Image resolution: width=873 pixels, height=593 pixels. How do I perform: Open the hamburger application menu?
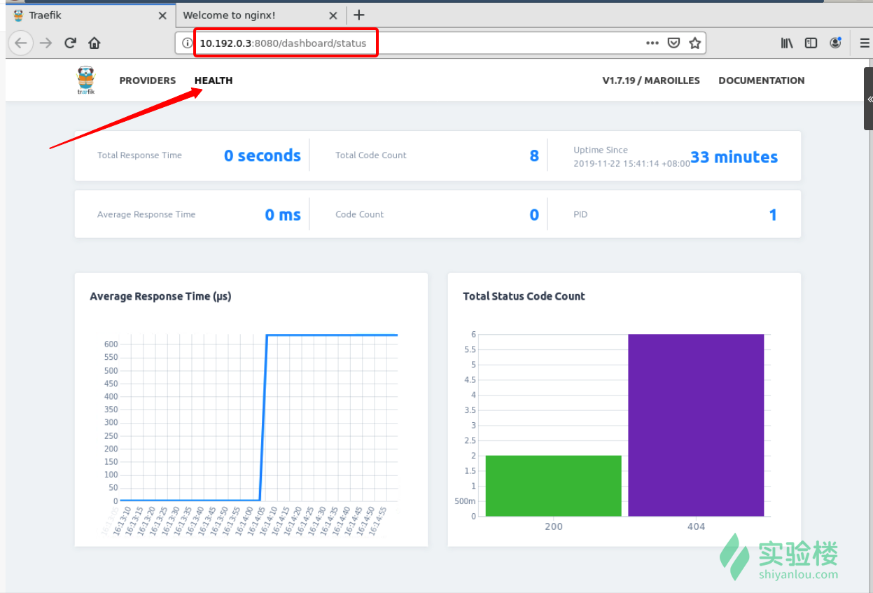pyautogui.click(x=865, y=43)
